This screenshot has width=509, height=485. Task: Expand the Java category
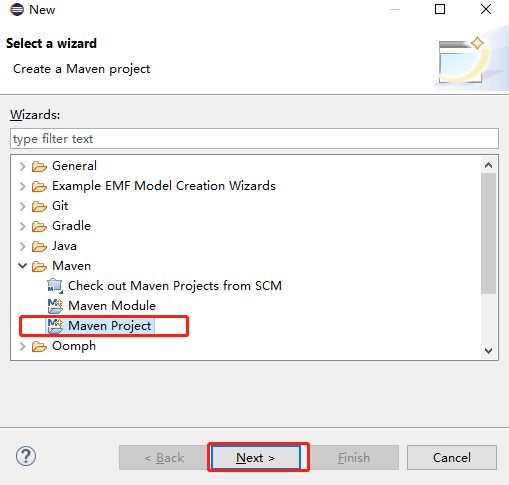click(x=22, y=246)
